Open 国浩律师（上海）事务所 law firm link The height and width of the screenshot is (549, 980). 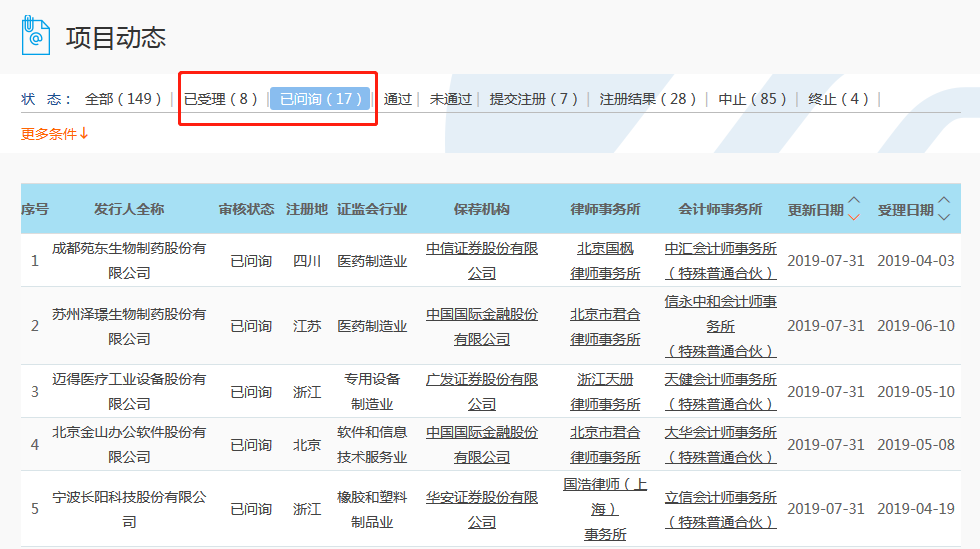point(605,510)
